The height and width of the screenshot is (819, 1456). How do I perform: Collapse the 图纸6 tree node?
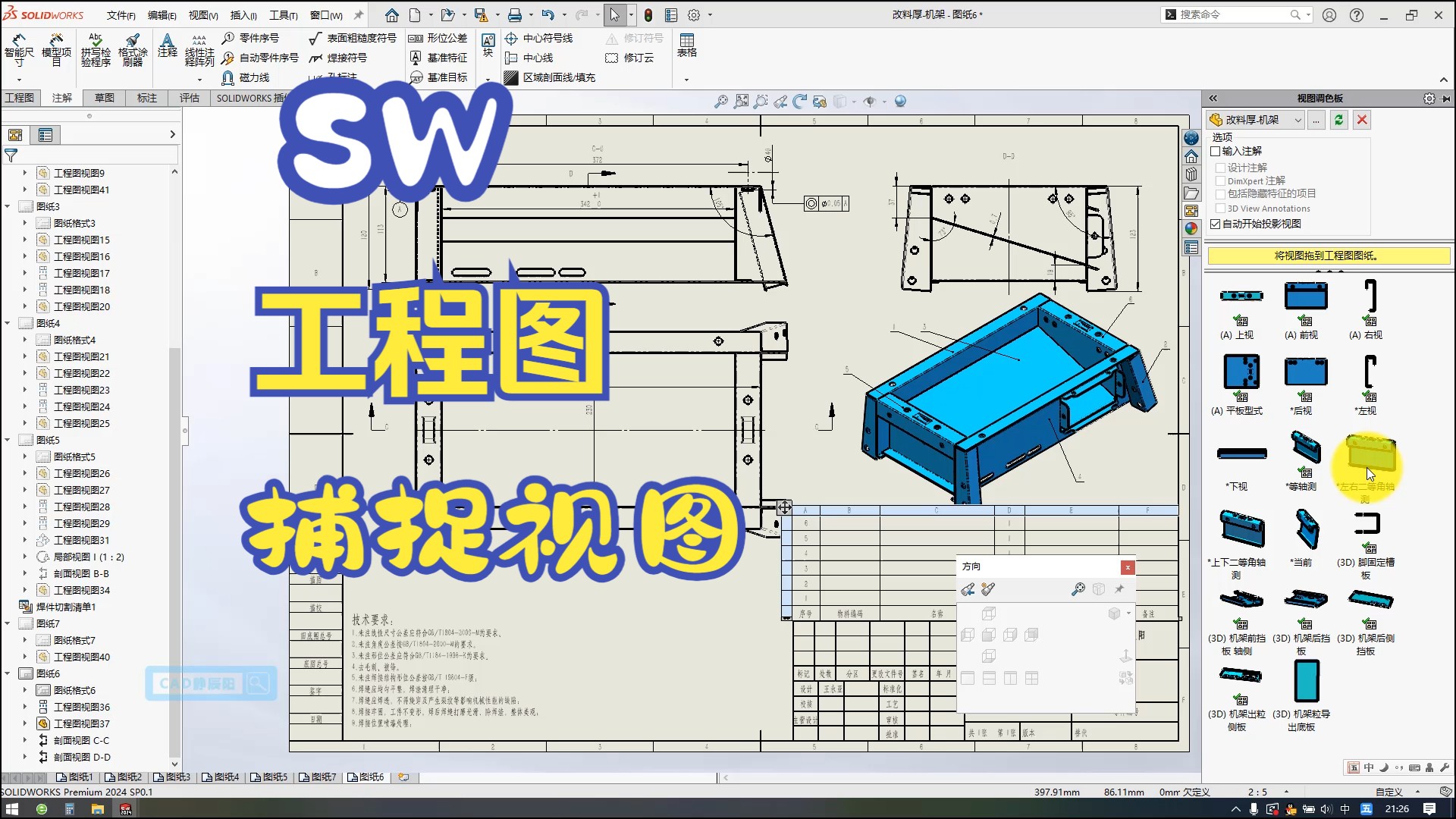(x=8, y=673)
